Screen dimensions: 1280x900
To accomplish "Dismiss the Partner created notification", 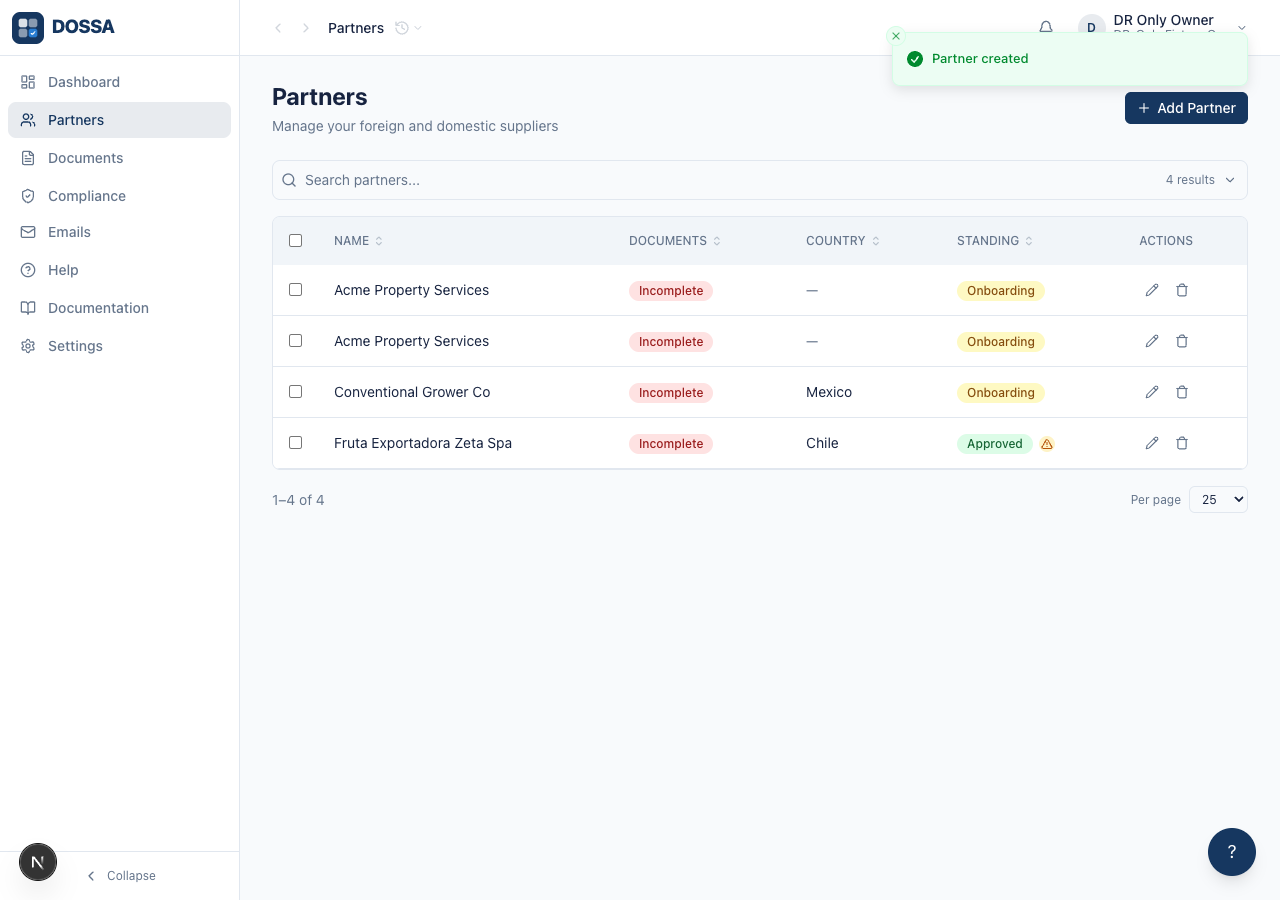I will pos(896,36).
